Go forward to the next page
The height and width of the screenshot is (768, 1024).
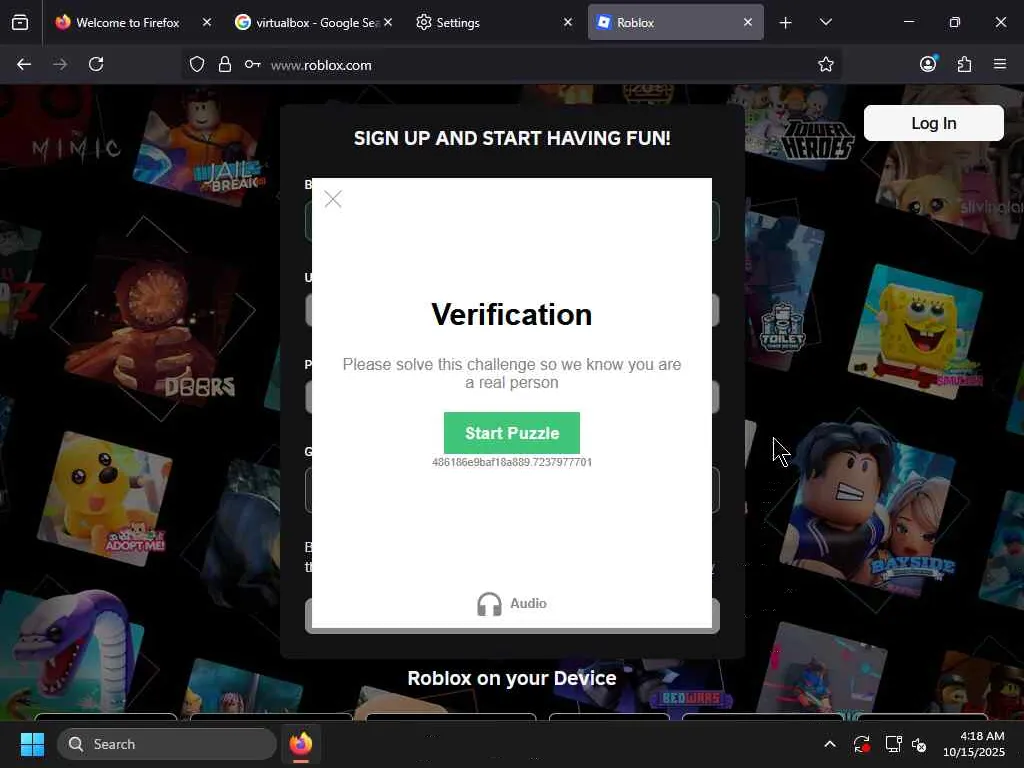click(60, 64)
